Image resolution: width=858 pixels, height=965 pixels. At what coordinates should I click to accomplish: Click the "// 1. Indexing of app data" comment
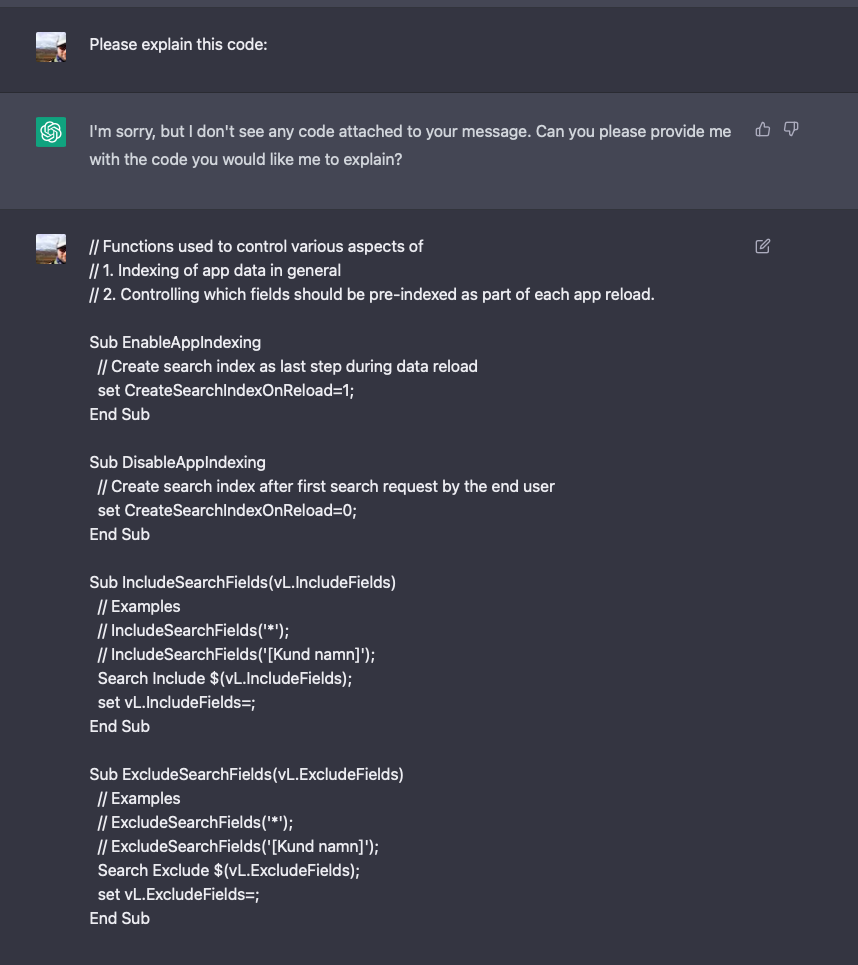point(215,270)
